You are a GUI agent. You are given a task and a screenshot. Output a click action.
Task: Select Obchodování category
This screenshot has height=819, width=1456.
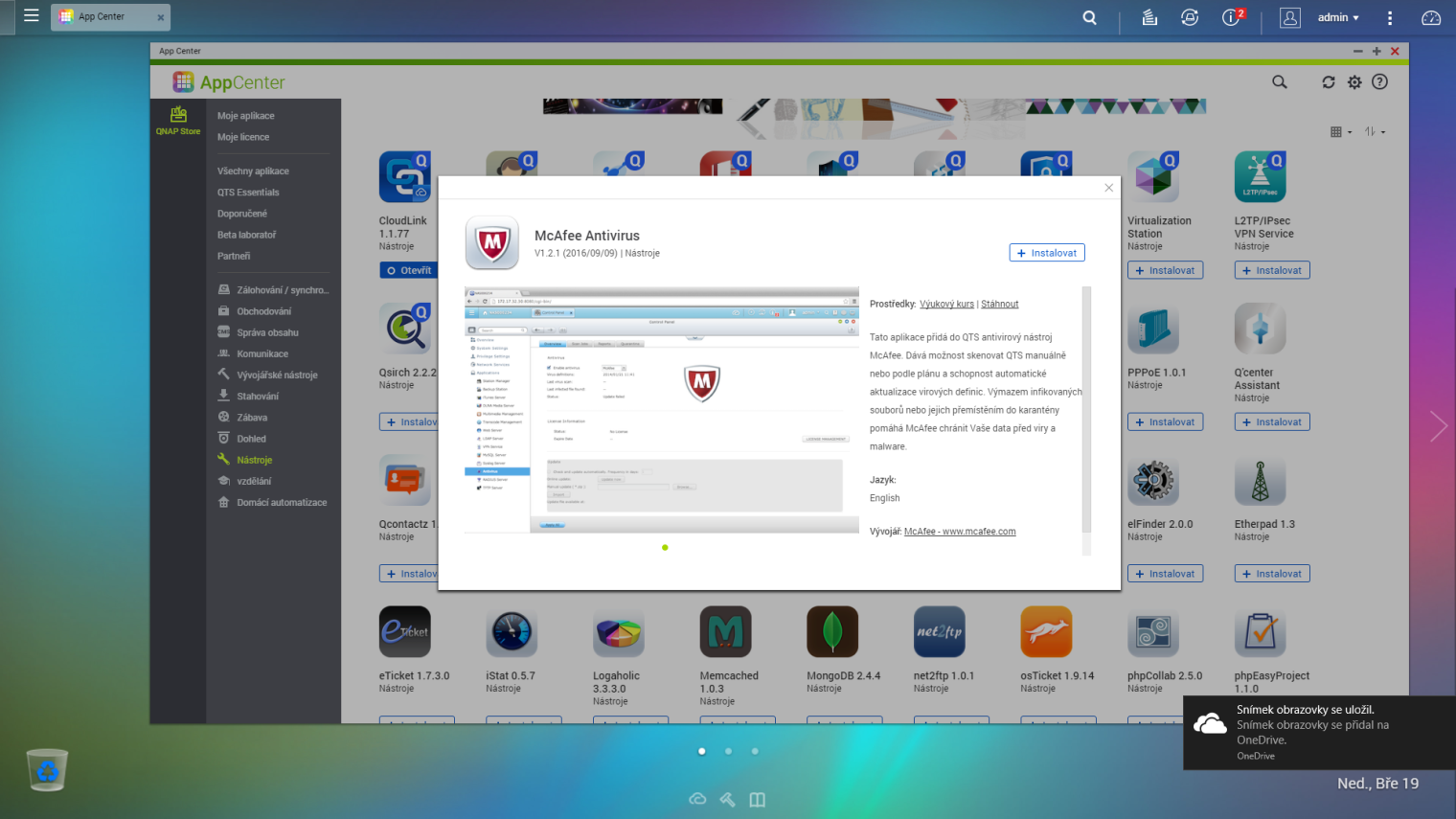255,311
